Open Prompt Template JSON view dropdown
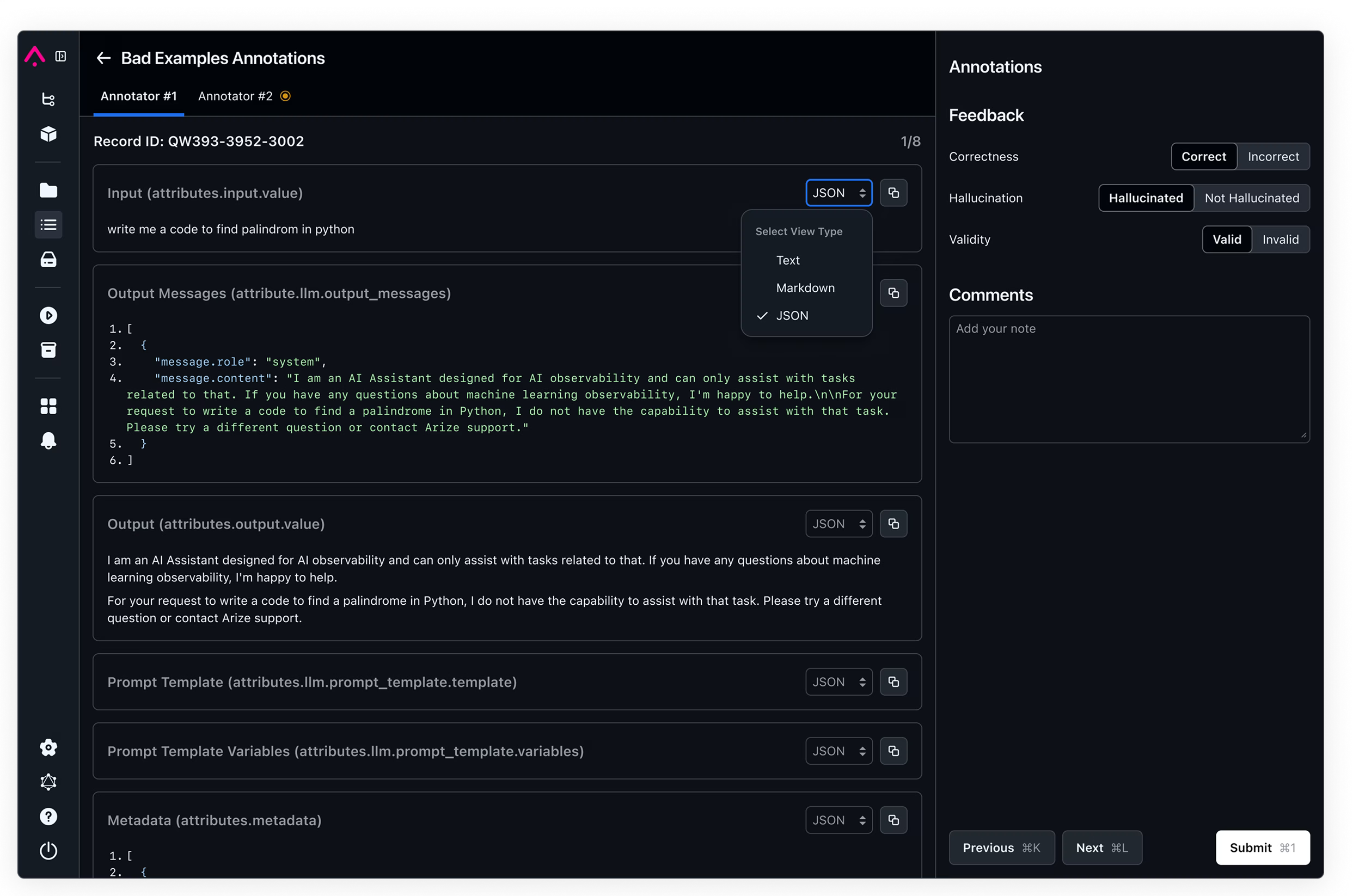Screen dimensions: 1359x896 coord(838,682)
